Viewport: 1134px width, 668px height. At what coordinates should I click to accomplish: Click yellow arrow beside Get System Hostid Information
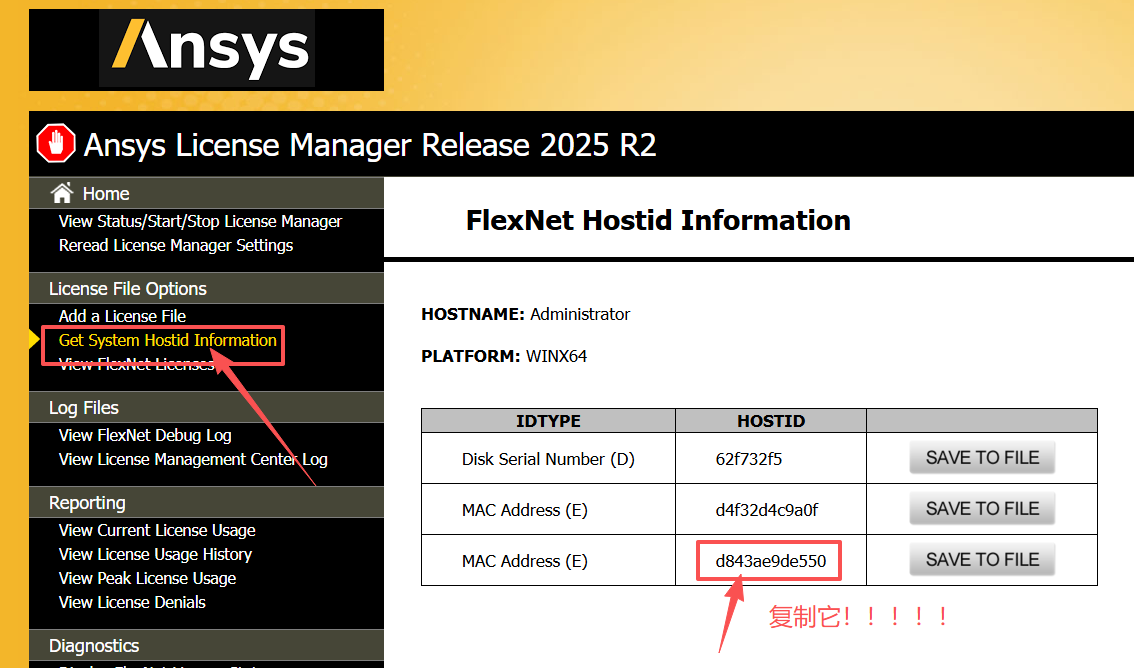click(x=33, y=341)
